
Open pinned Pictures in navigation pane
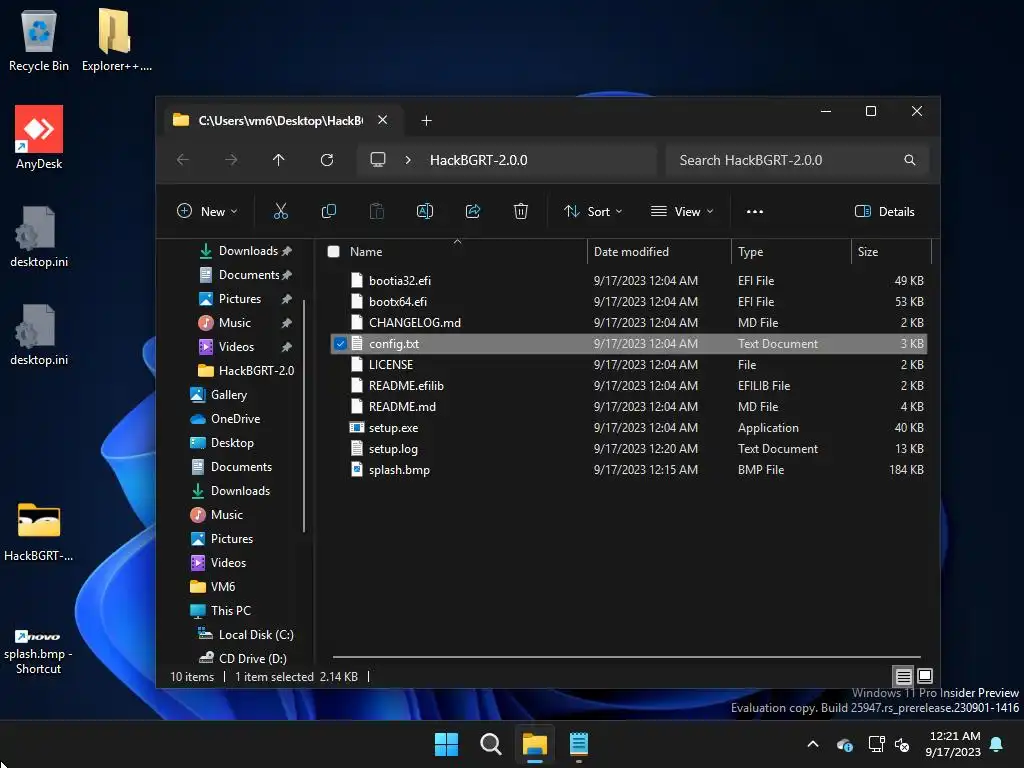(x=244, y=298)
